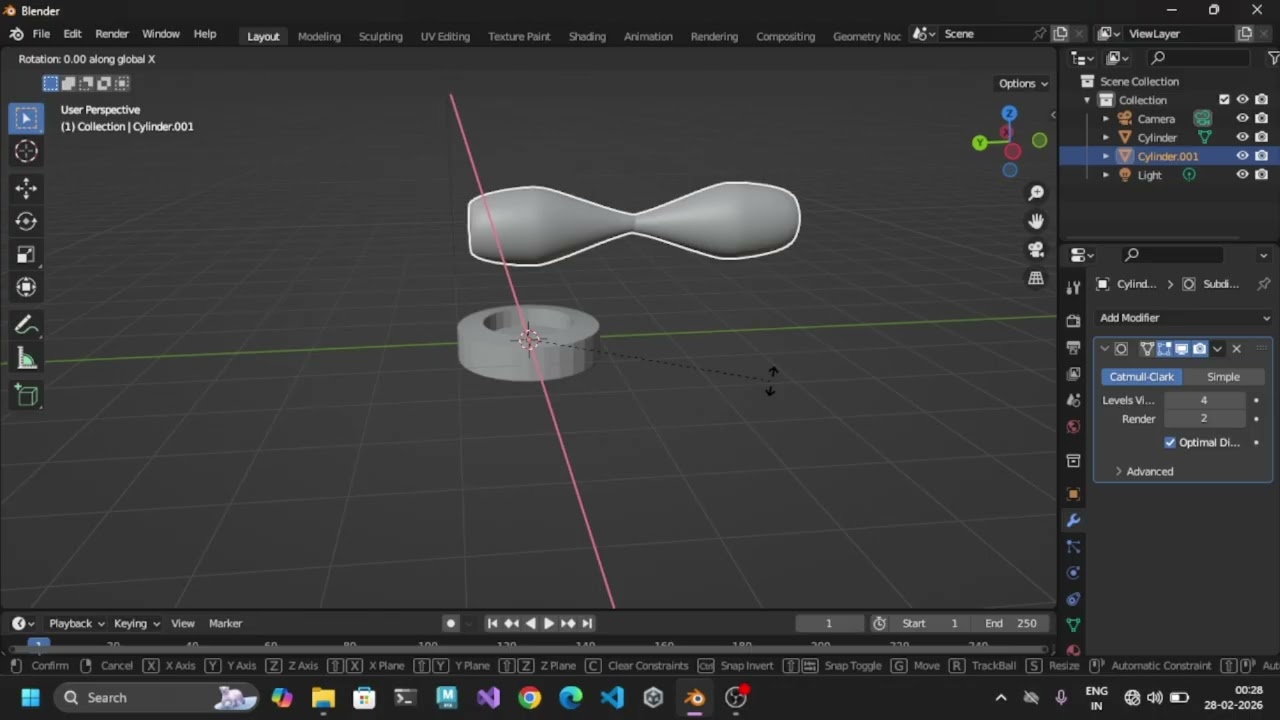The height and width of the screenshot is (720, 1280).
Task: Open the Render properties tab
Action: tap(1073, 321)
